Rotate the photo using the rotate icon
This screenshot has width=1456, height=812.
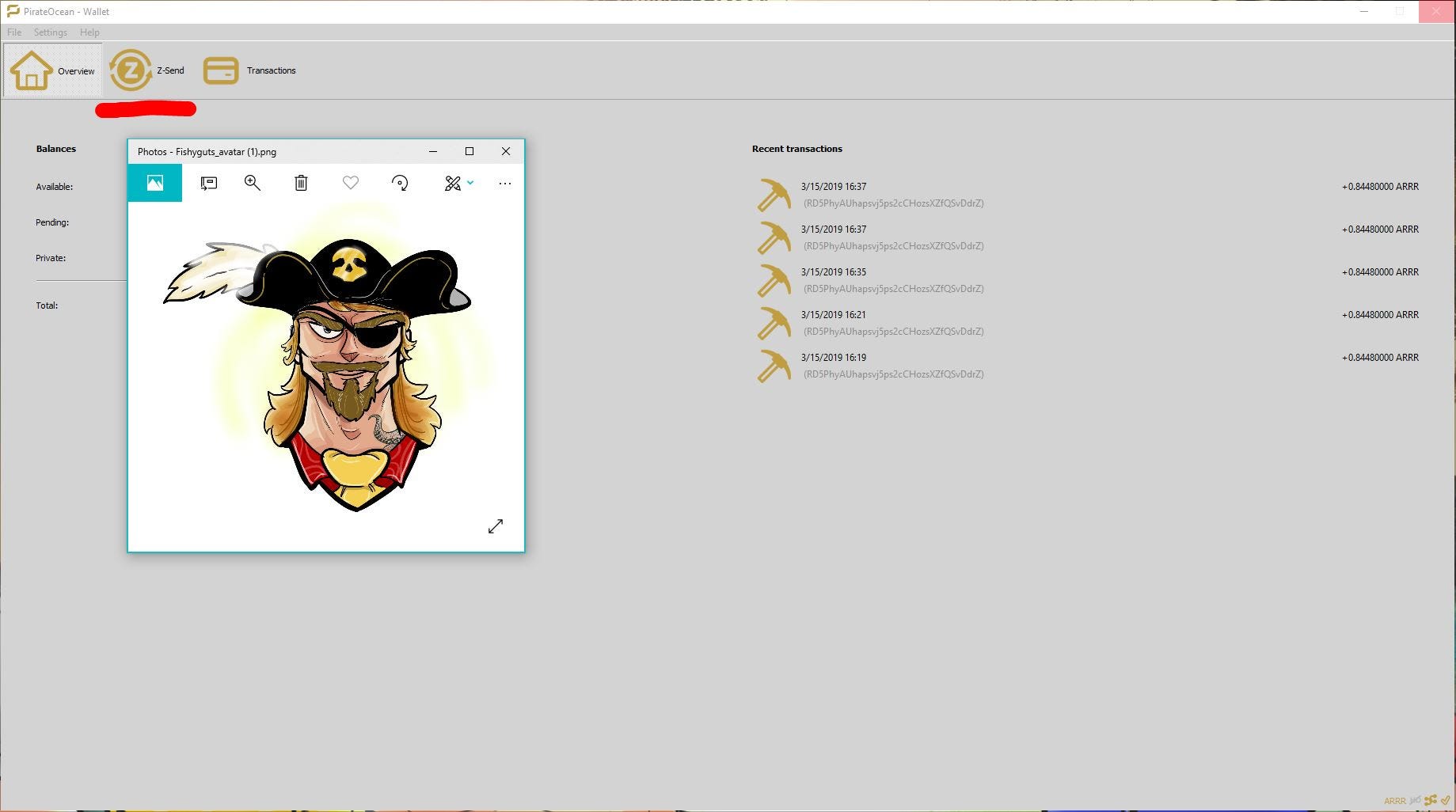(400, 183)
